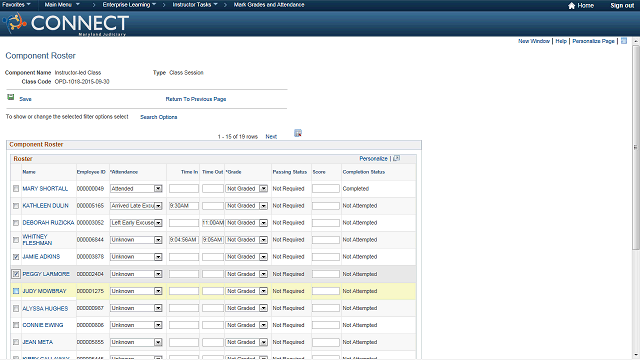Go to Next rows link
Image resolution: width=640 pixels, height=360 pixels.
click(271, 137)
